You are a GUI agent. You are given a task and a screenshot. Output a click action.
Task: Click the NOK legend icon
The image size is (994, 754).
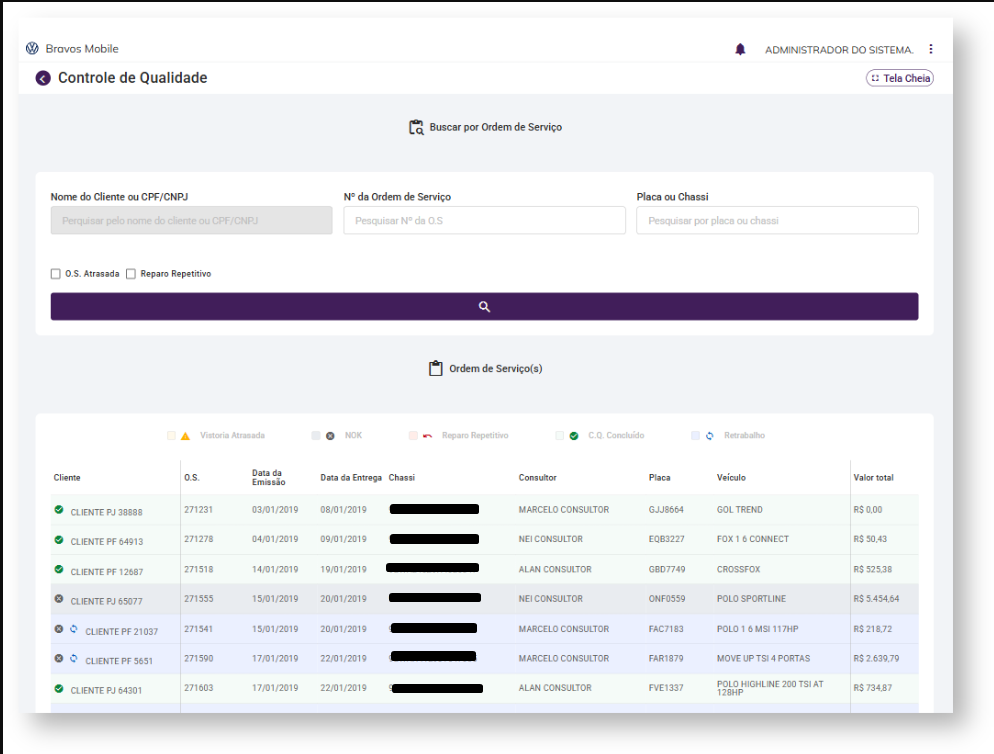[x=330, y=436]
